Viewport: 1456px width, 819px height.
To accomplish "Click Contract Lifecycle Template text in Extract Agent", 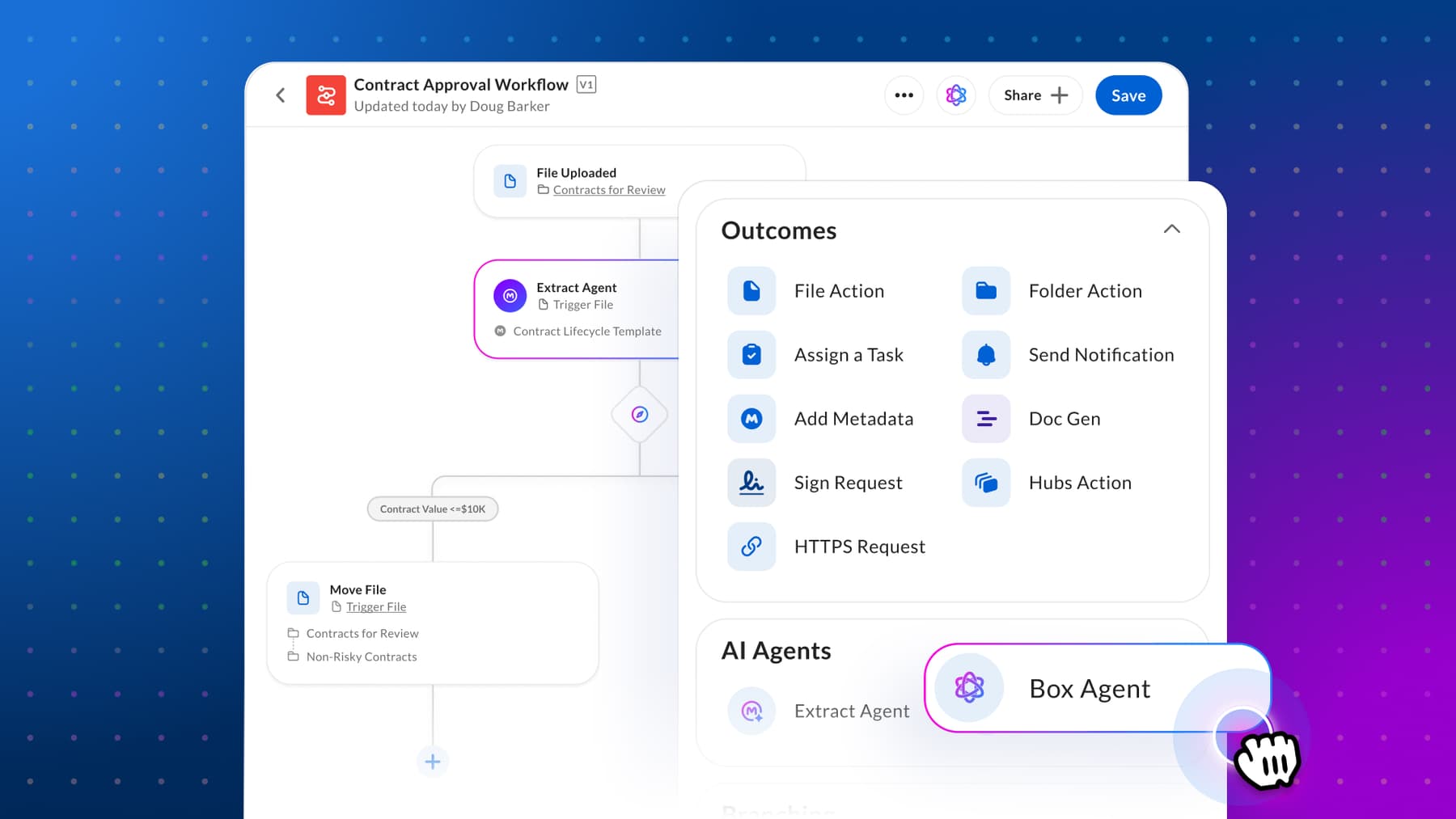I will pyautogui.click(x=587, y=331).
